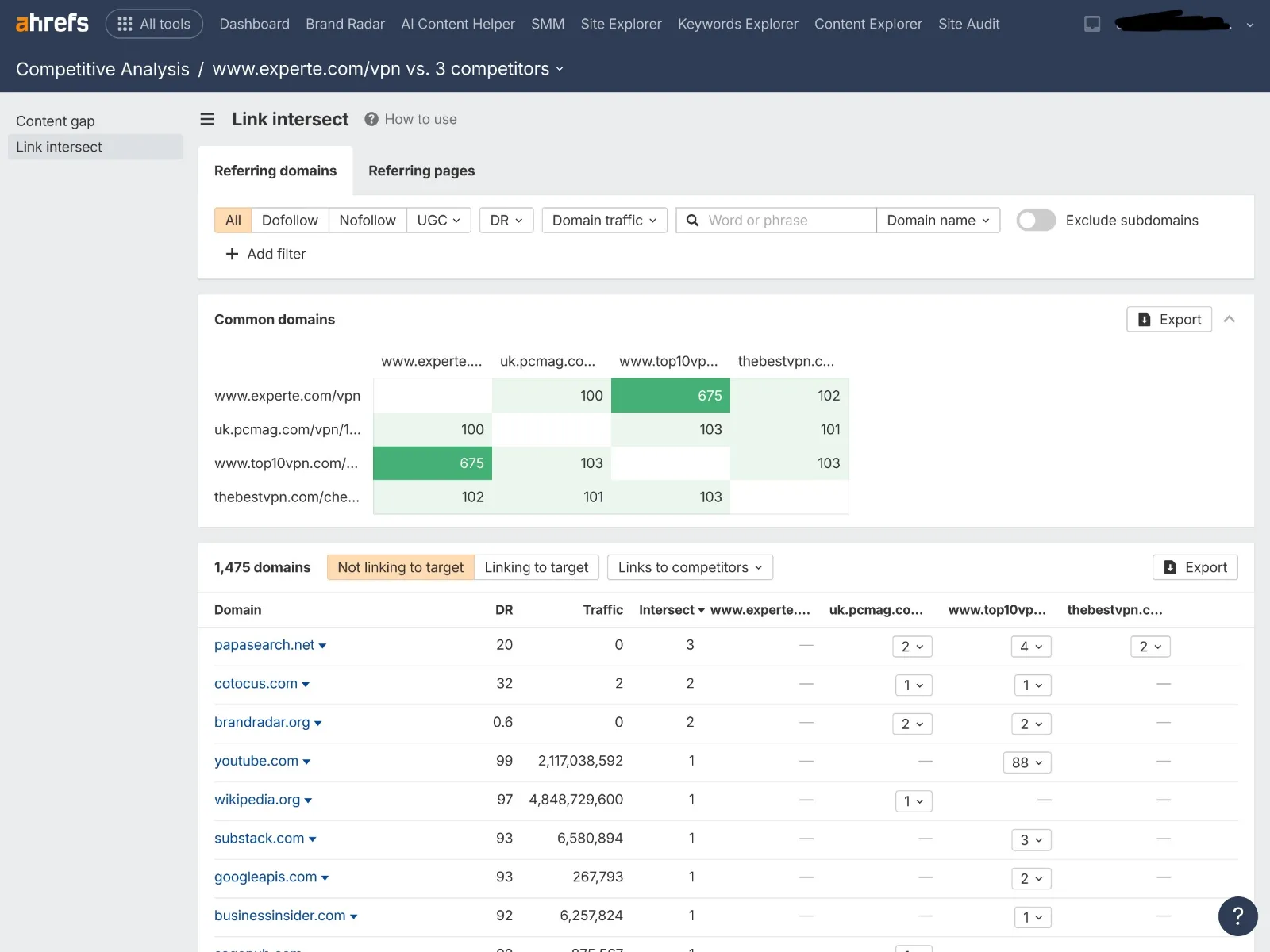1270x952 pixels.
Task: Expand papasearch.net thebestvpn 2 links
Action: (1150, 647)
